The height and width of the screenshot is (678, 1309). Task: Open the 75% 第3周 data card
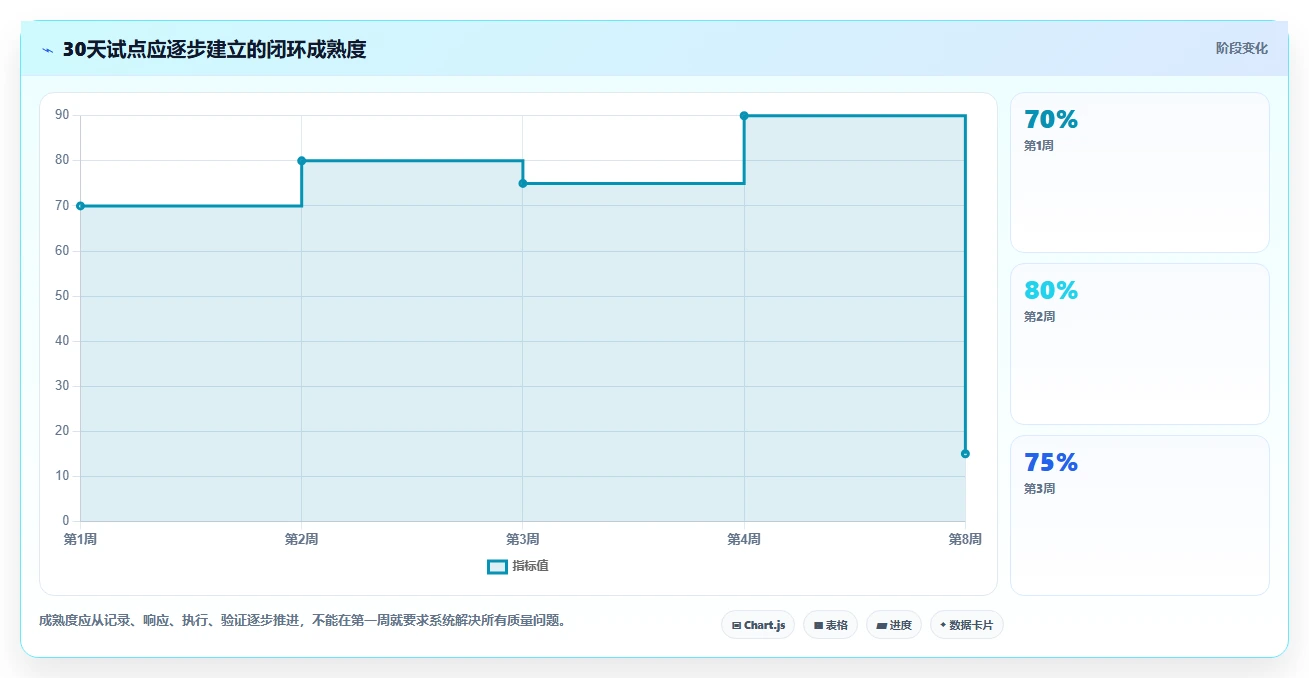[1140, 515]
